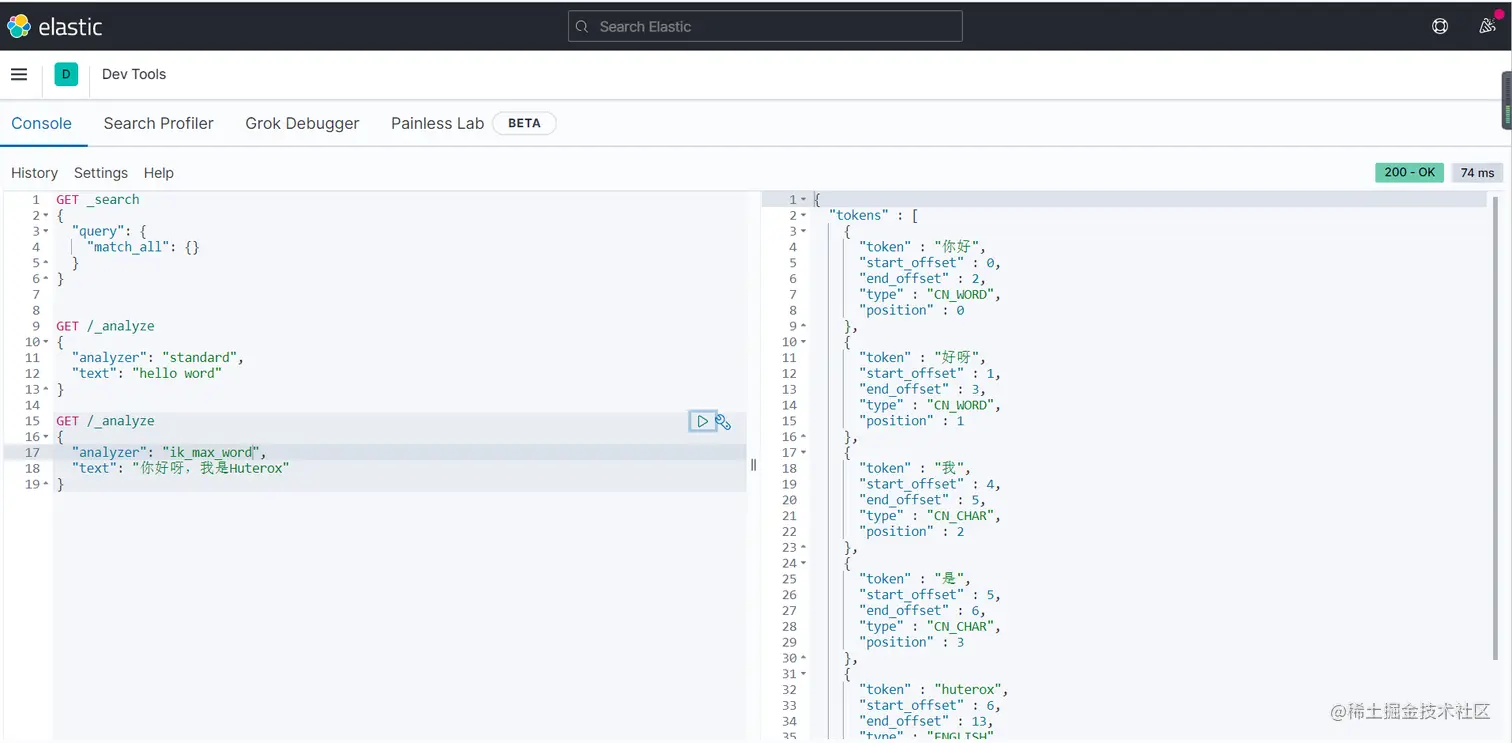
Task: Click the first "type" : "CN_WORD" line
Action: pos(930,295)
